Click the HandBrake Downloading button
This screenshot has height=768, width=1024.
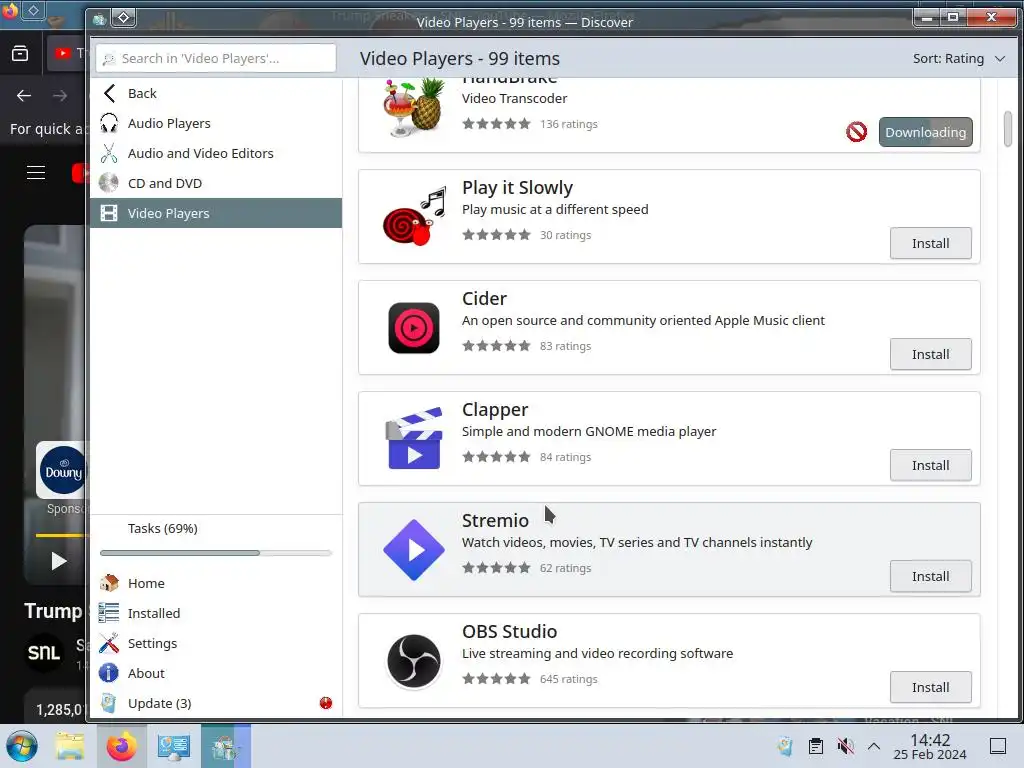925,133
